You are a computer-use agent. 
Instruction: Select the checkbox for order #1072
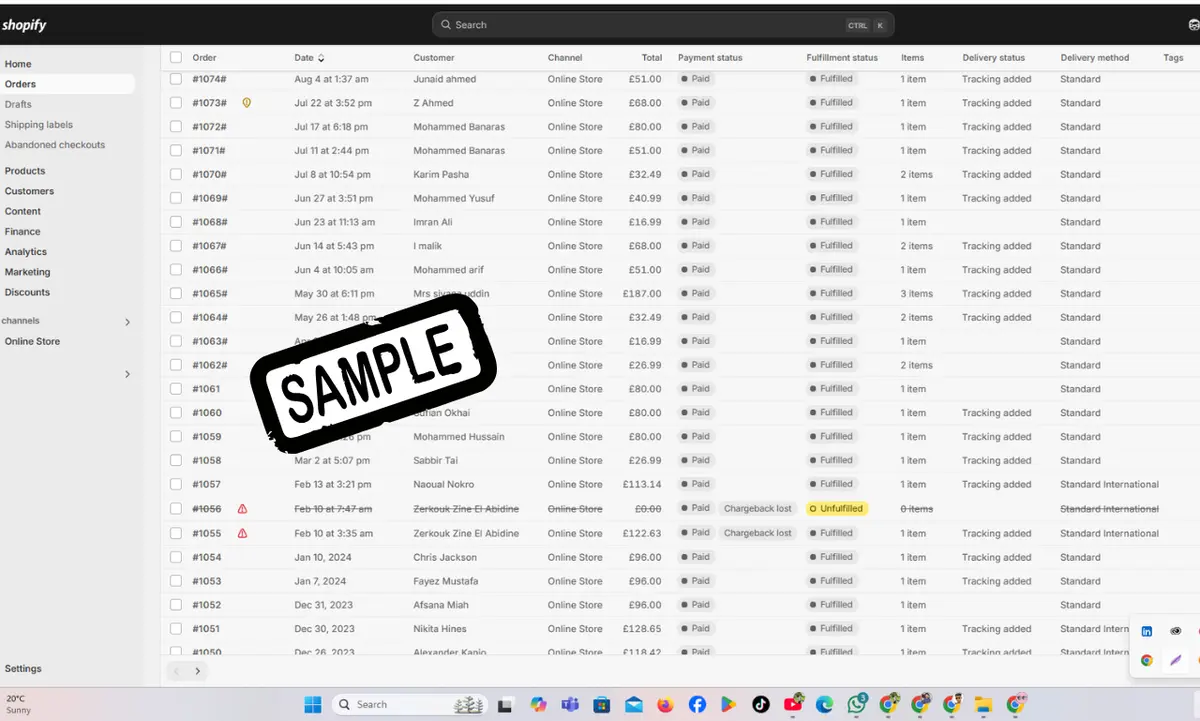[x=176, y=127]
